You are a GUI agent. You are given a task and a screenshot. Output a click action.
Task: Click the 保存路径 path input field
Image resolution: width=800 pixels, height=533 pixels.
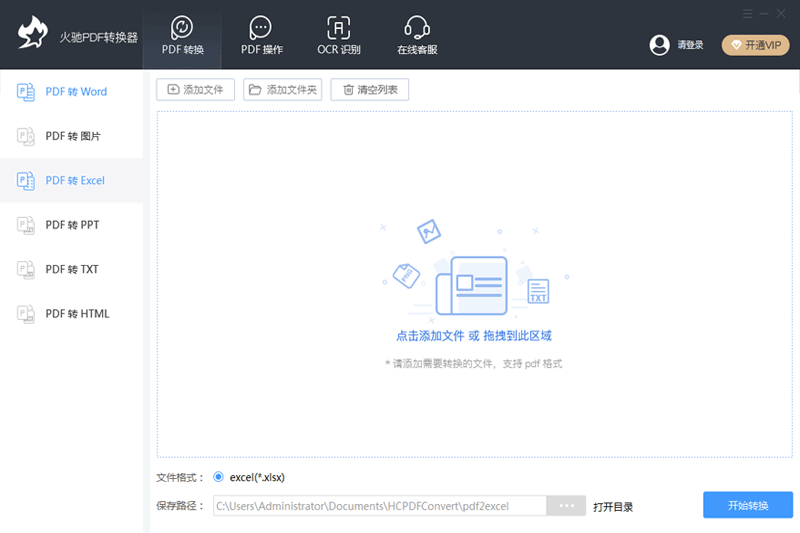point(380,506)
